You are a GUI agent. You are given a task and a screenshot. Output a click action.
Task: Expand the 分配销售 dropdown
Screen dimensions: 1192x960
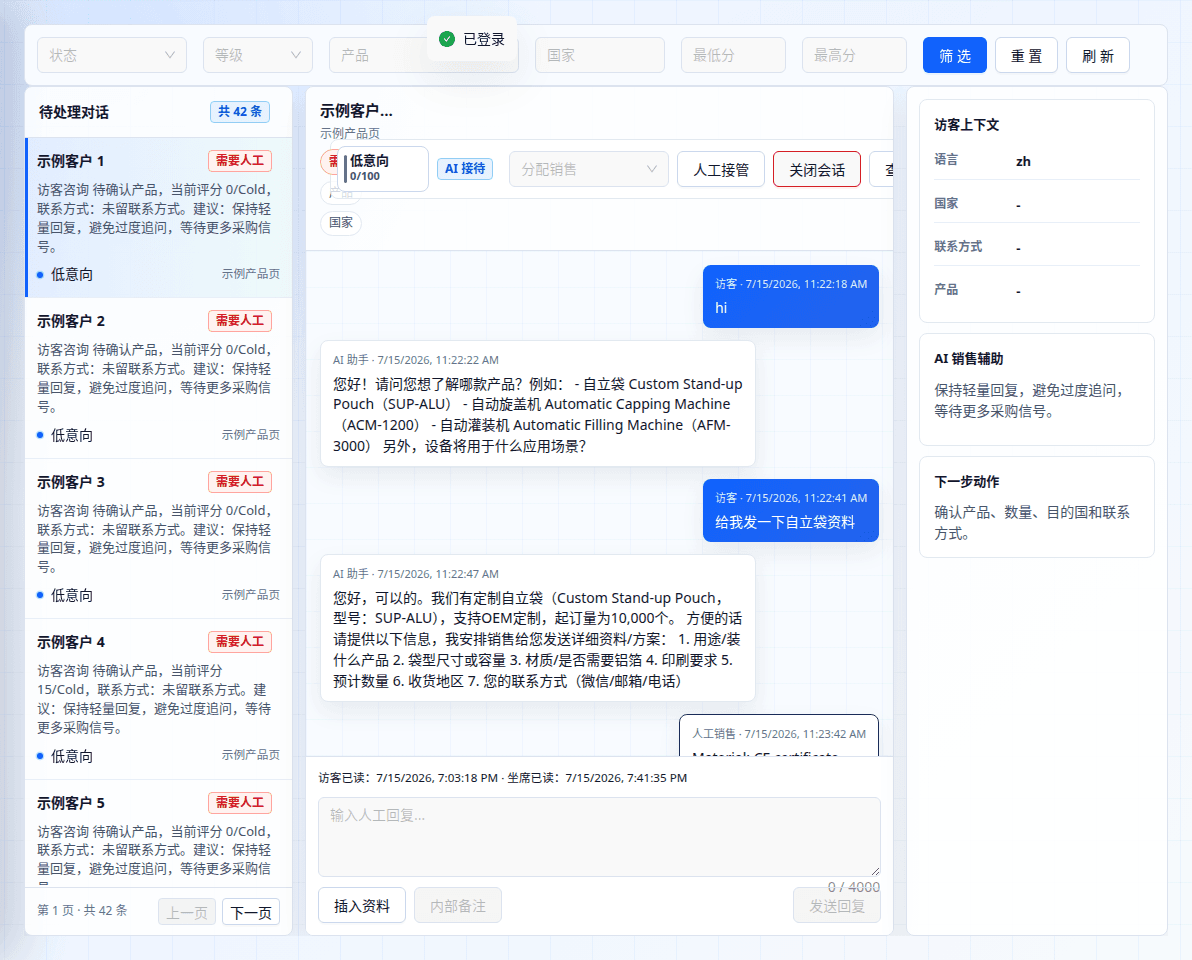tap(588, 169)
